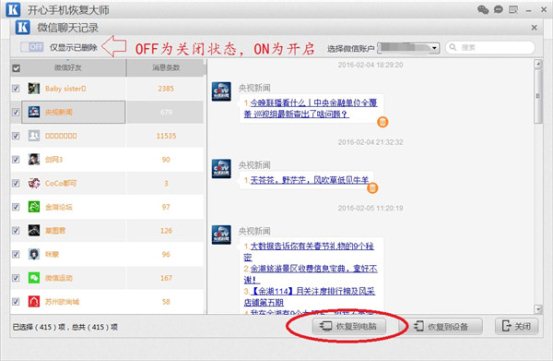The image size is (553, 361).
Task: Click the 恢复到设备 button
Action: pyautogui.click(x=441, y=326)
